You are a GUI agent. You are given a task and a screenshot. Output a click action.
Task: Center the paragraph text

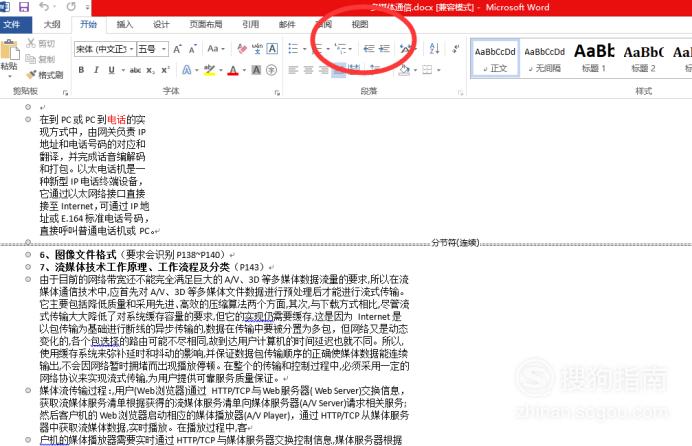tap(308, 70)
